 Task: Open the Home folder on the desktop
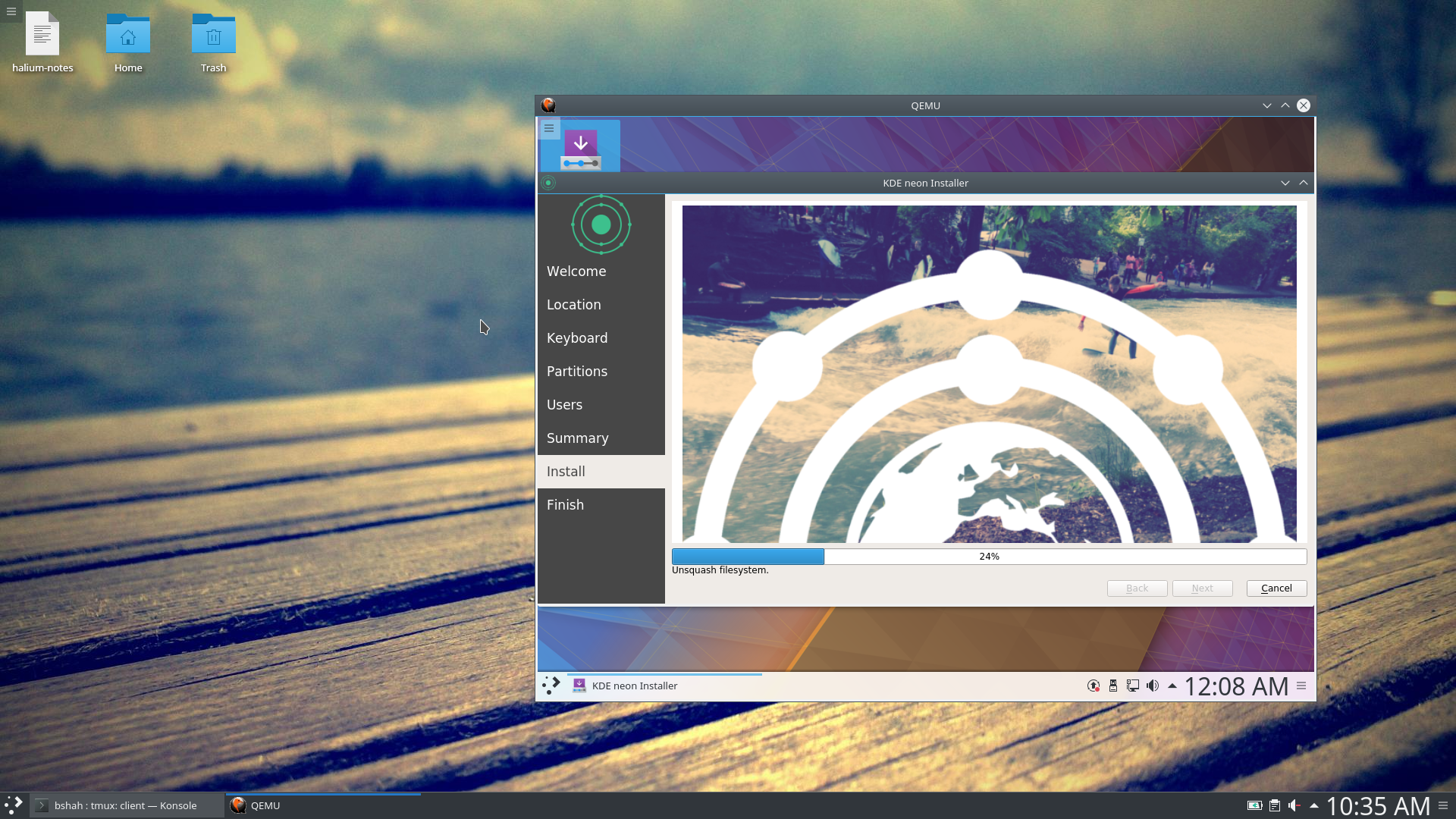127,35
